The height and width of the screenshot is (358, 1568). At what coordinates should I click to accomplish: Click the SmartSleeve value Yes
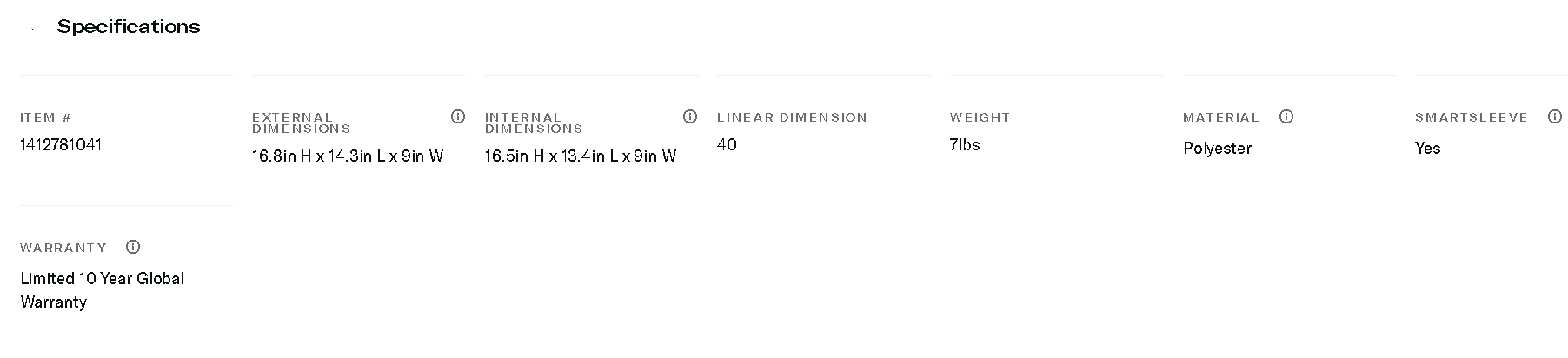1427,149
